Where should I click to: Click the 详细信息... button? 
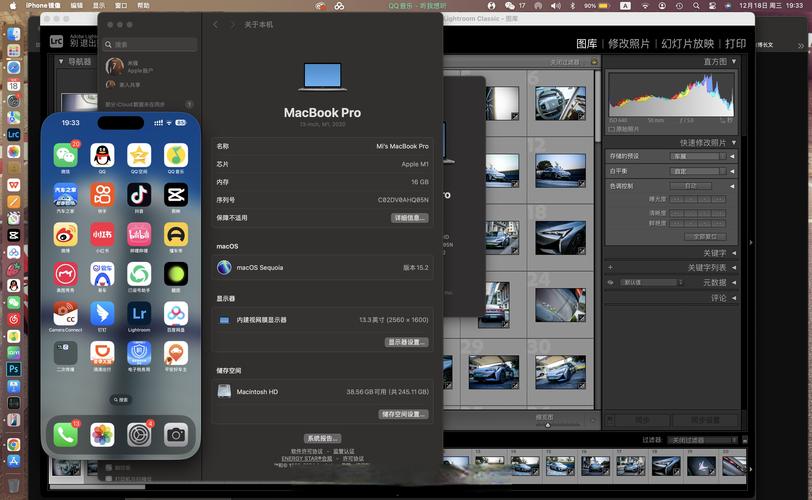[x=409, y=217]
